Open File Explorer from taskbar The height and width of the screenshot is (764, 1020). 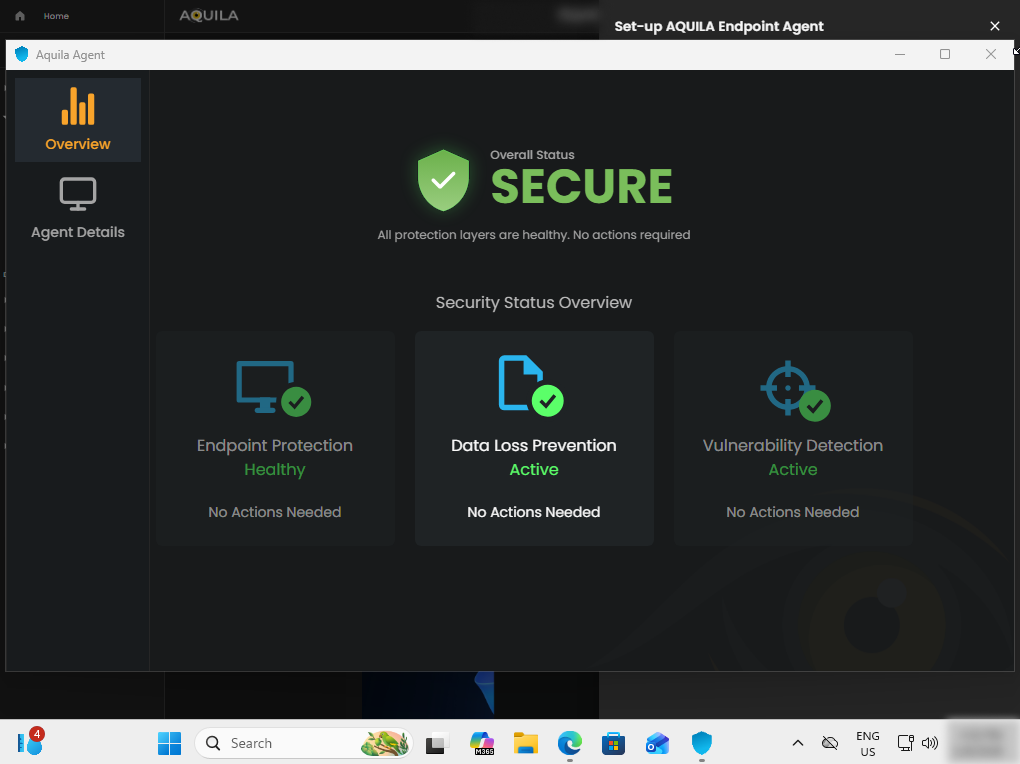pos(526,743)
